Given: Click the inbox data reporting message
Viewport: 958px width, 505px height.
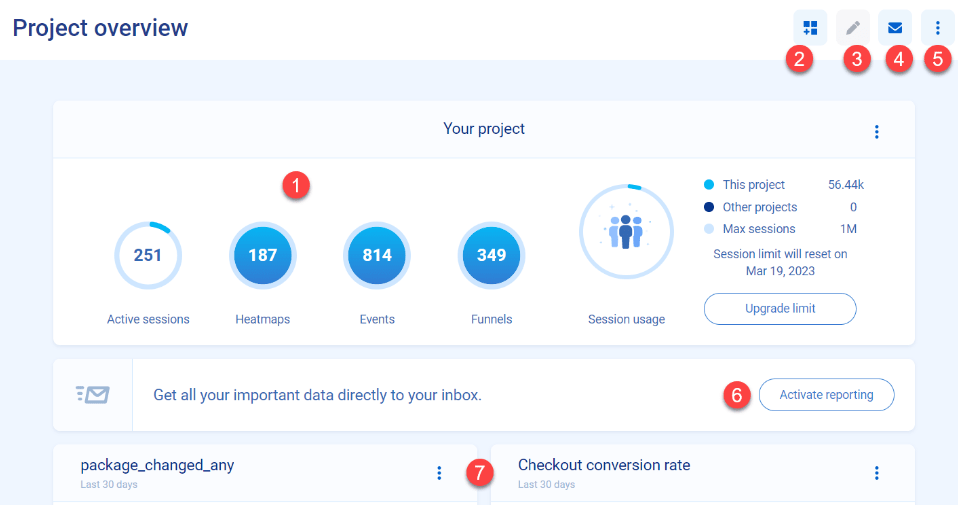Looking at the screenshot, I should (317, 395).
